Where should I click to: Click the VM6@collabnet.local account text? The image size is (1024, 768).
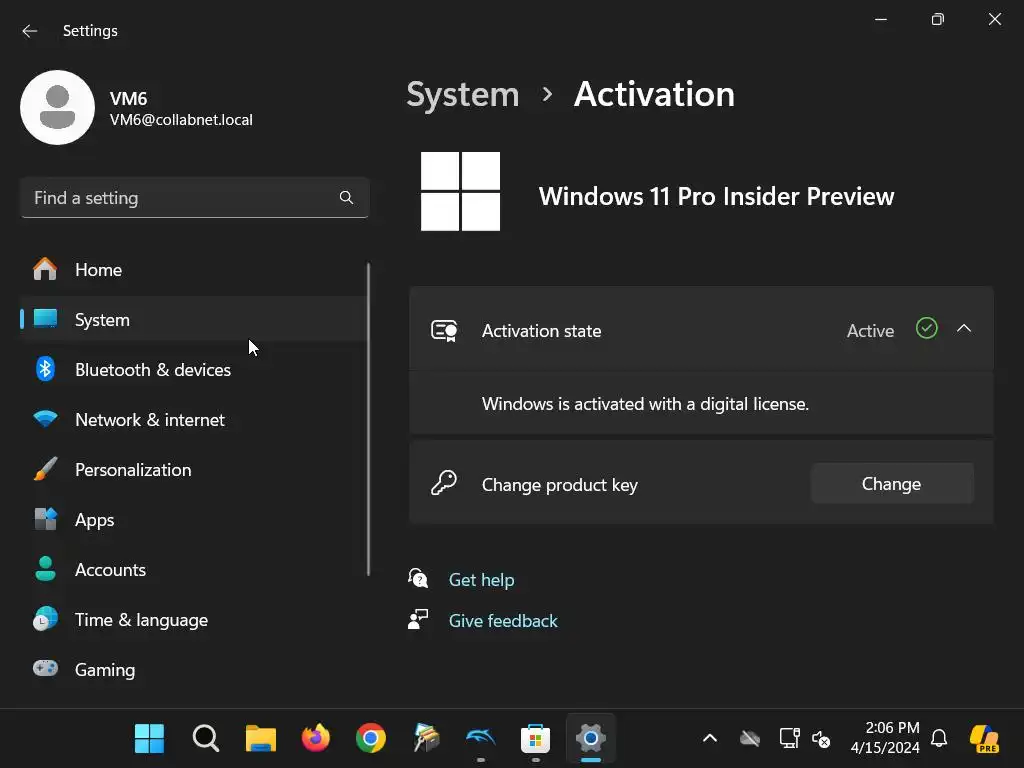181,120
